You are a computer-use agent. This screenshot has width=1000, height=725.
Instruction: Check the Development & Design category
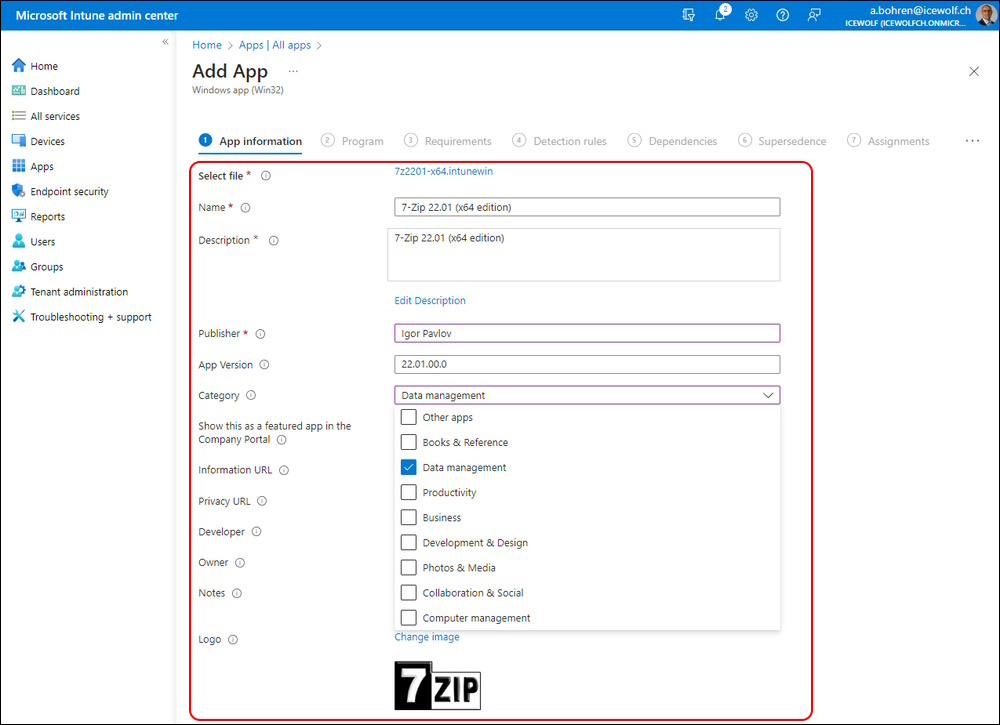pos(409,543)
